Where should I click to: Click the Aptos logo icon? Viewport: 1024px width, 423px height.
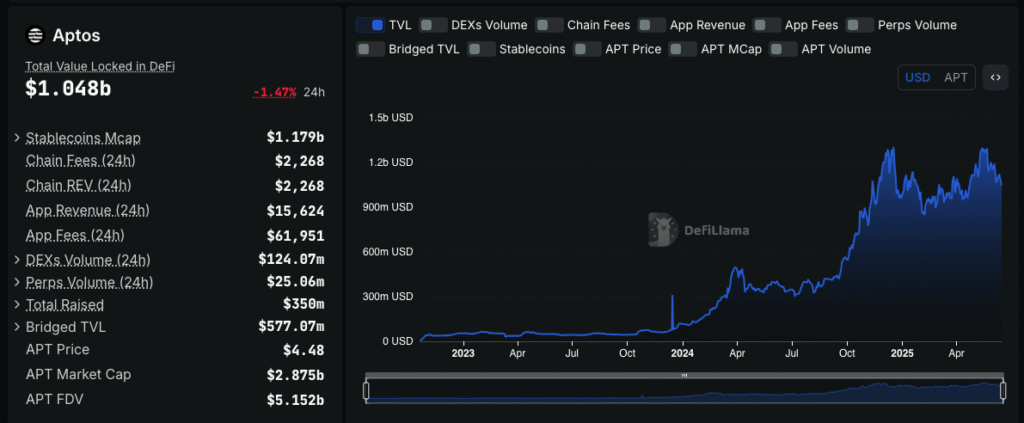(35, 35)
